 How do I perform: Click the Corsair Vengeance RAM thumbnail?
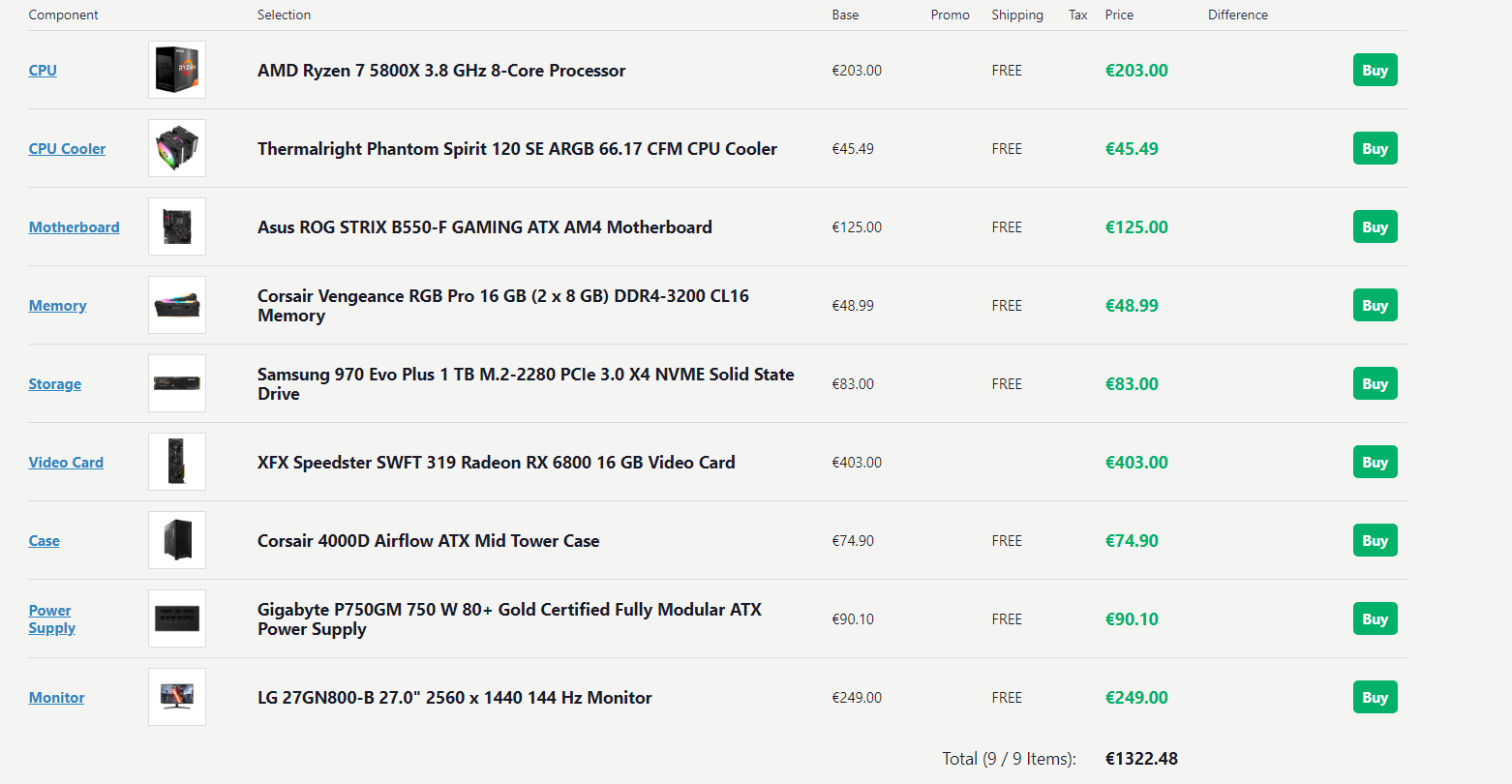coord(176,304)
